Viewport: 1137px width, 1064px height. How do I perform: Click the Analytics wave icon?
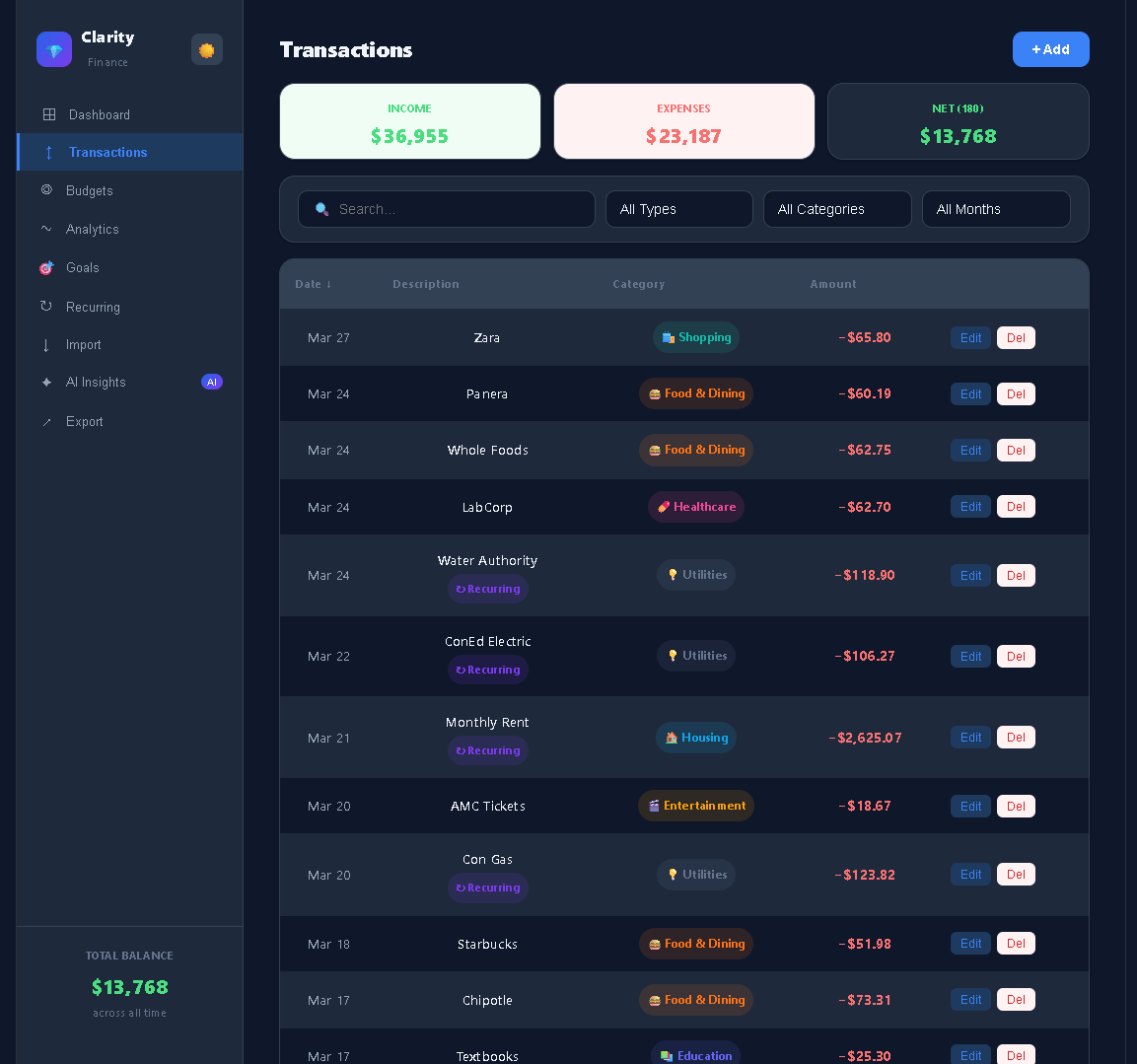(46, 229)
